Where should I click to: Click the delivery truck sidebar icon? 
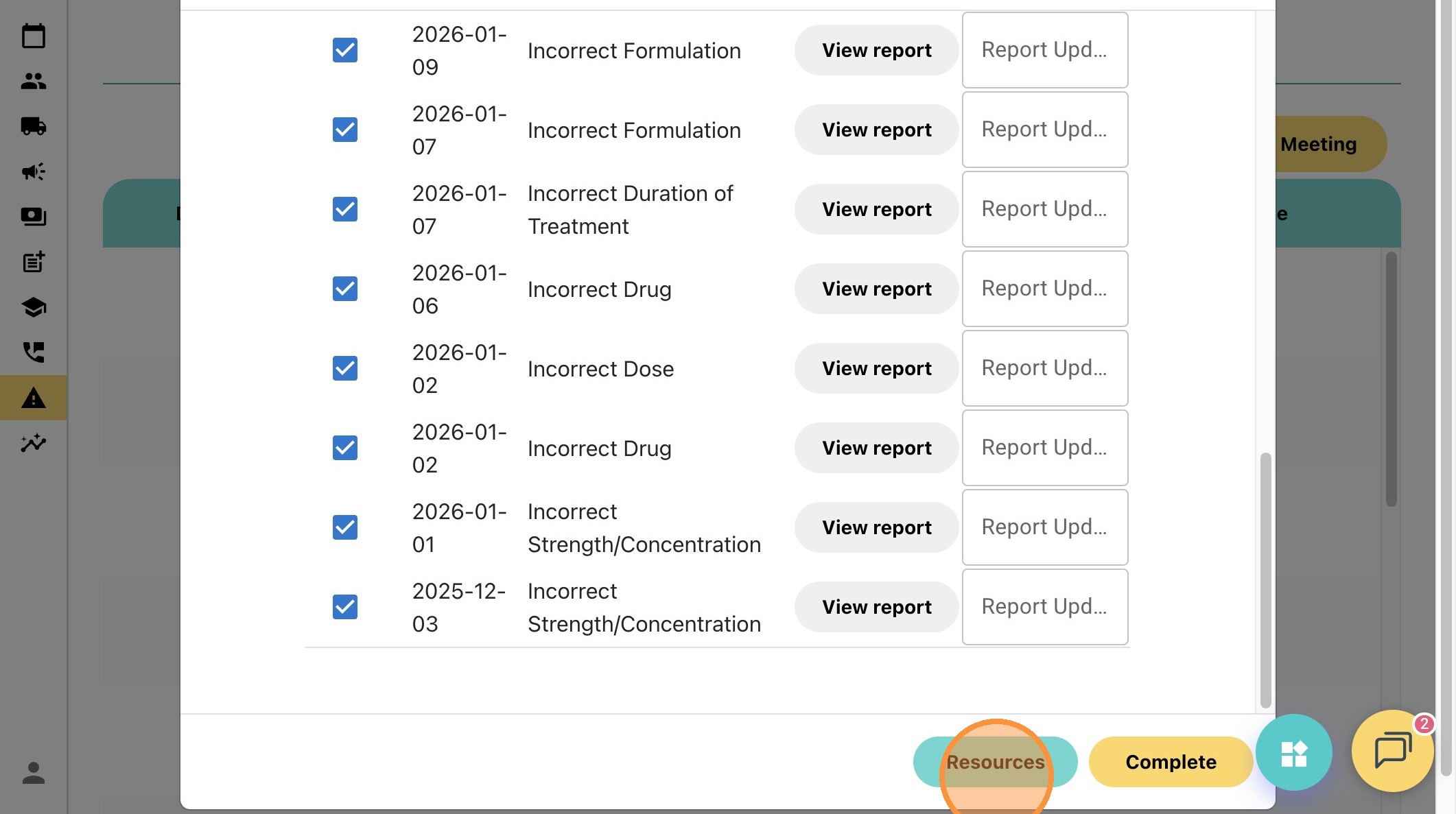click(33, 126)
